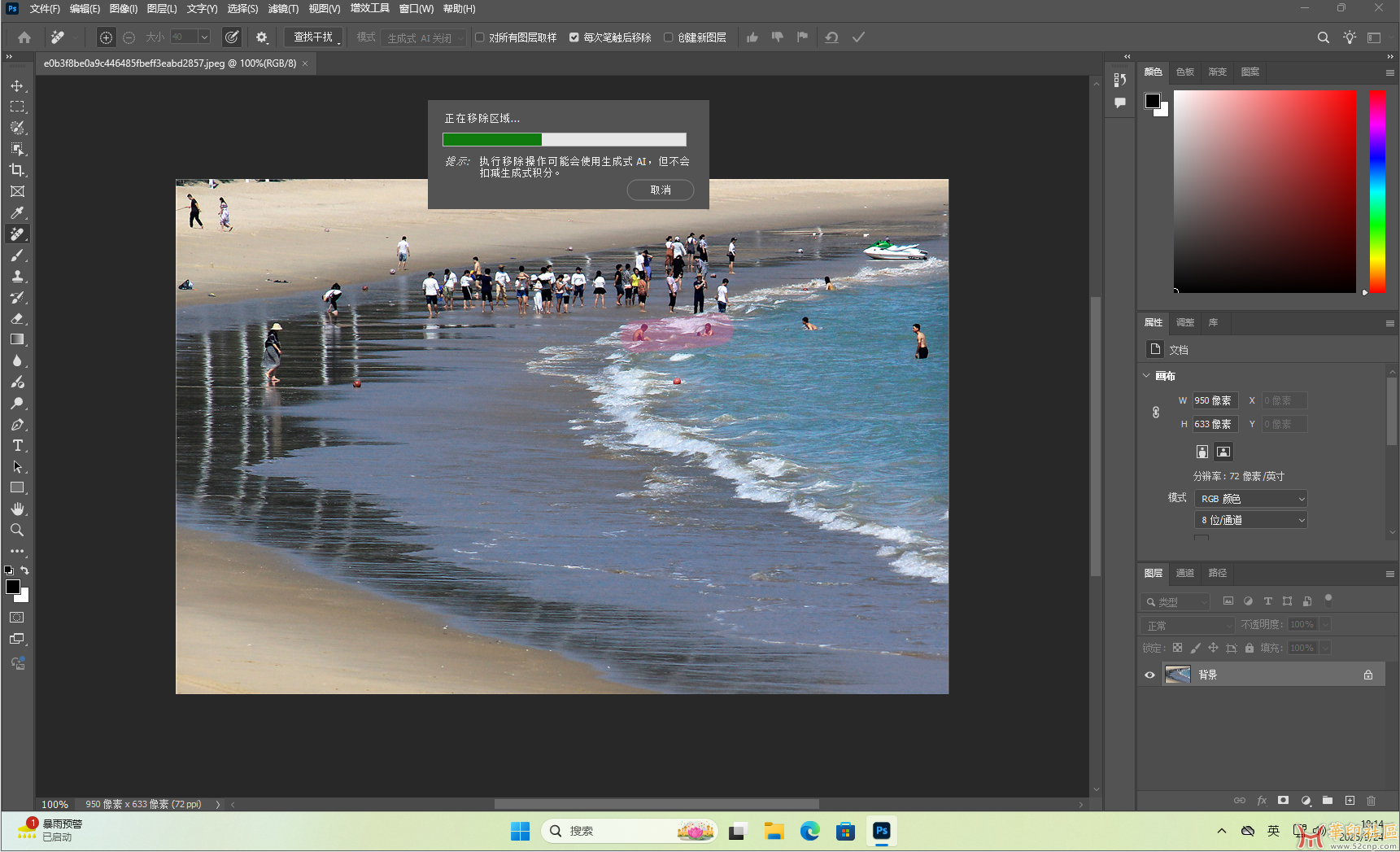This screenshot has width=1400, height=852.
Task: Select the Gradient tool
Action: pos(17,339)
